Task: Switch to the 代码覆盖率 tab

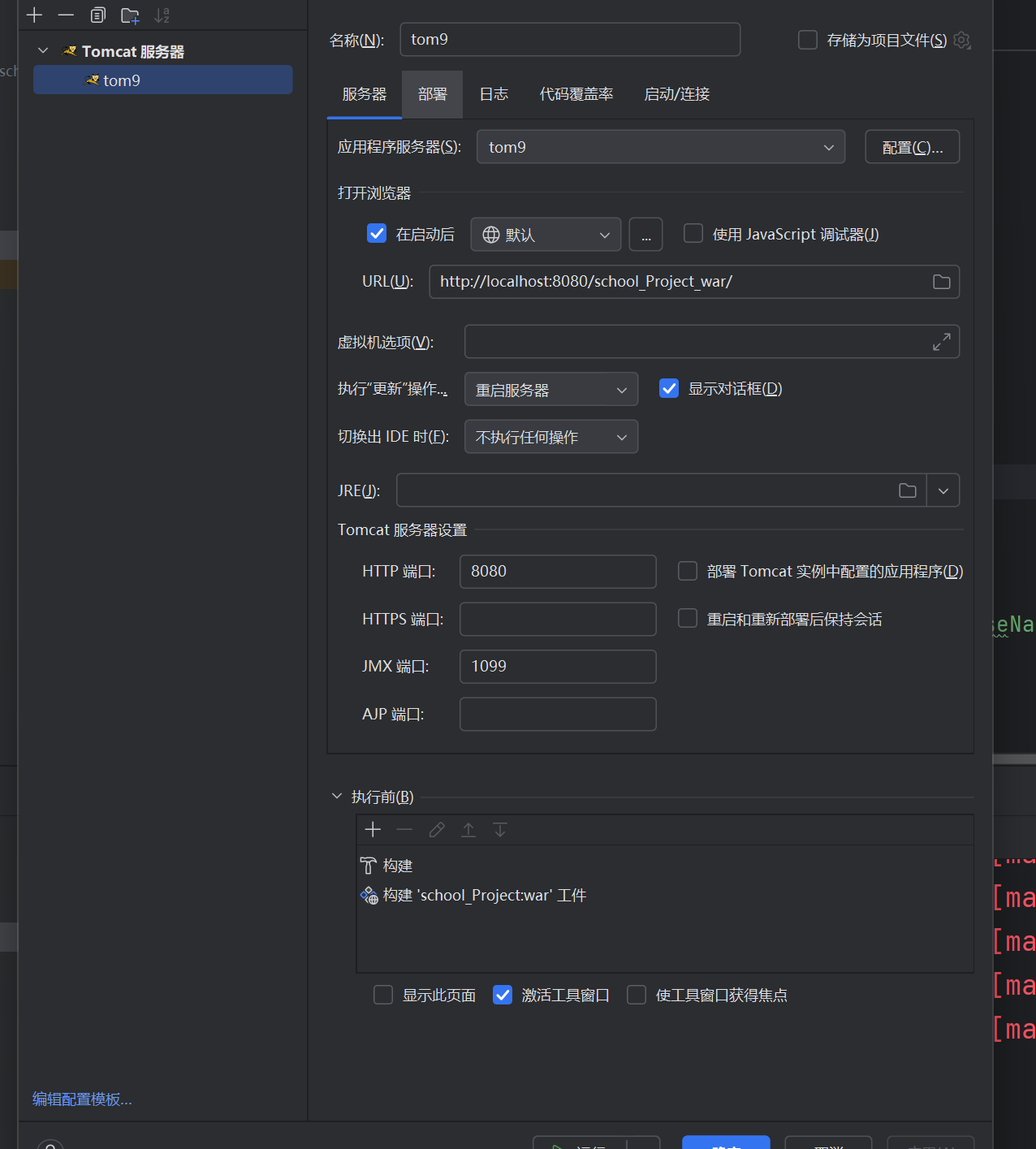Action: [x=576, y=94]
